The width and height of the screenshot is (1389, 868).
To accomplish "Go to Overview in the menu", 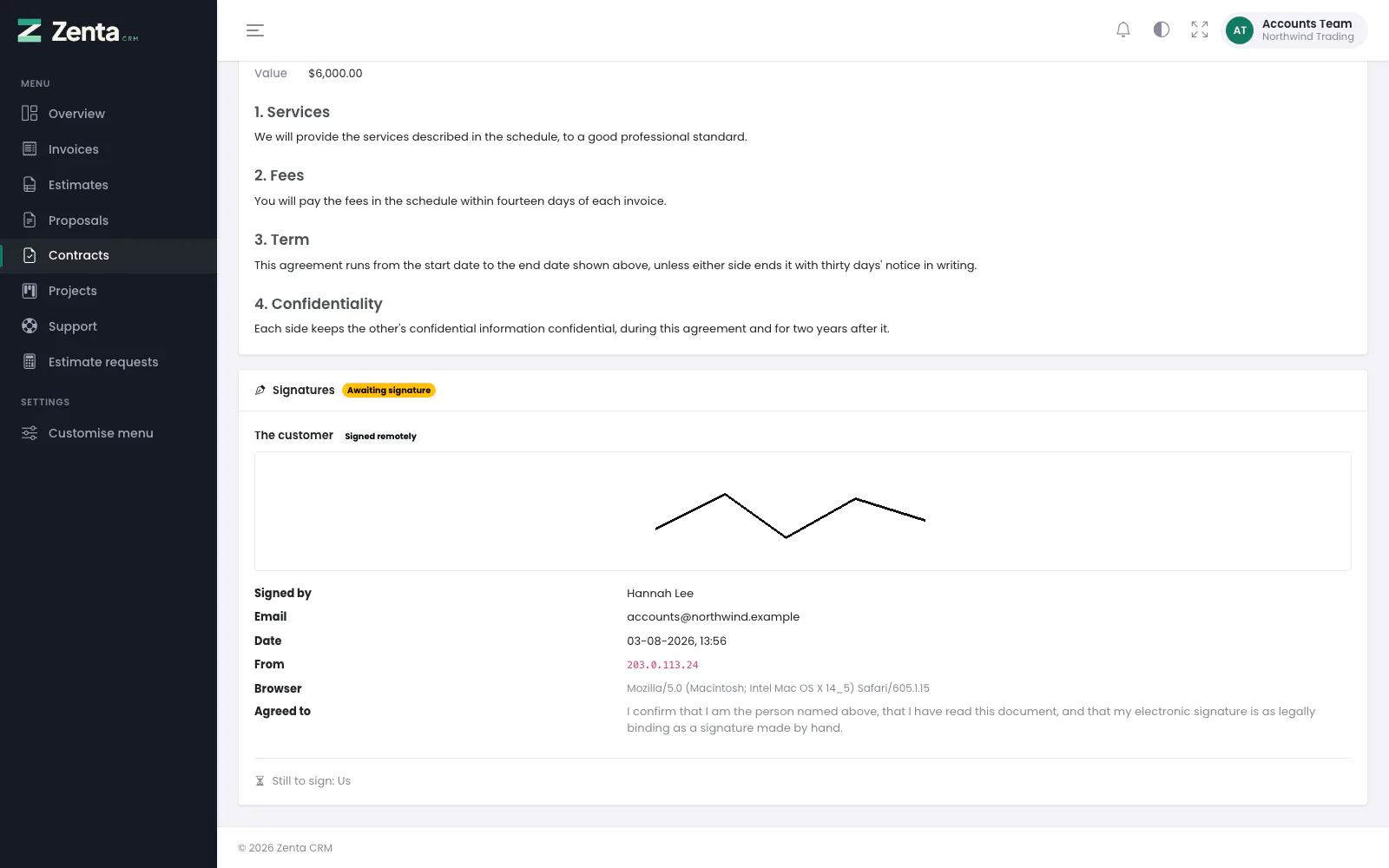I will coord(109,114).
